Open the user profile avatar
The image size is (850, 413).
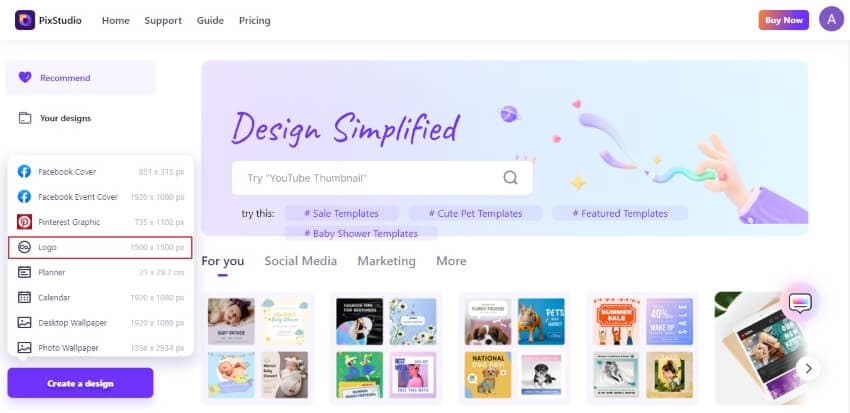tap(831, 19)
